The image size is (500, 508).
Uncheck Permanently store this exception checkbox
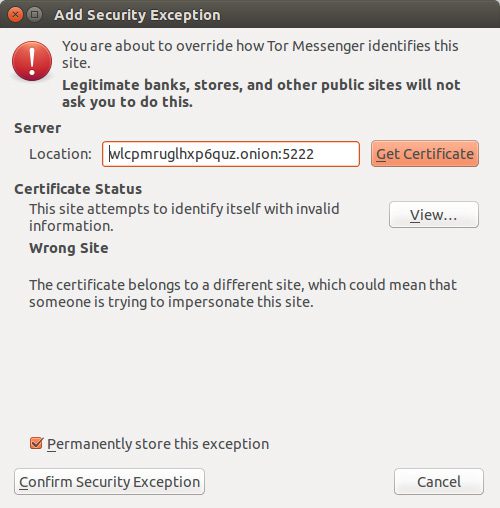(36, 443)
